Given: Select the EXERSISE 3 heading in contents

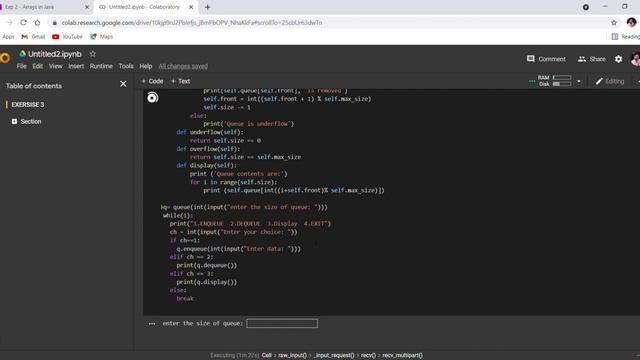Looking at the screenshot, I should (x=28, y=104).
